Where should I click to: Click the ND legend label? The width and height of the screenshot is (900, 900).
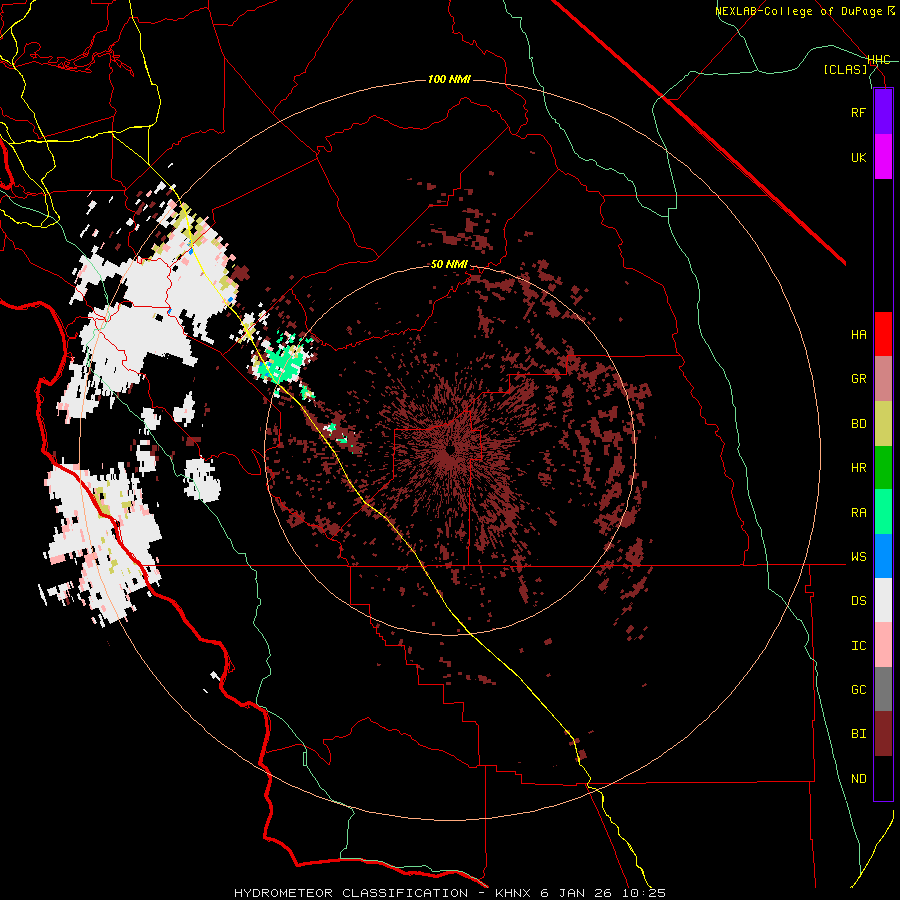click(858, 779)
